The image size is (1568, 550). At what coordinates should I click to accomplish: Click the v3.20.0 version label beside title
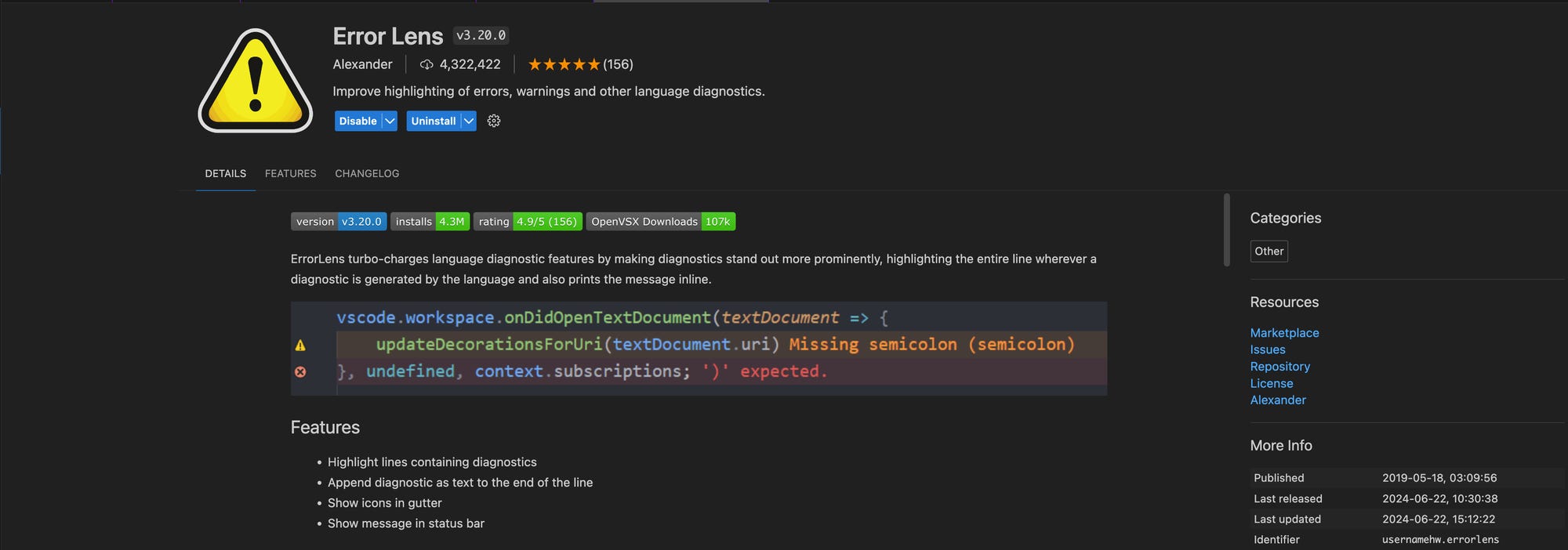481,35
